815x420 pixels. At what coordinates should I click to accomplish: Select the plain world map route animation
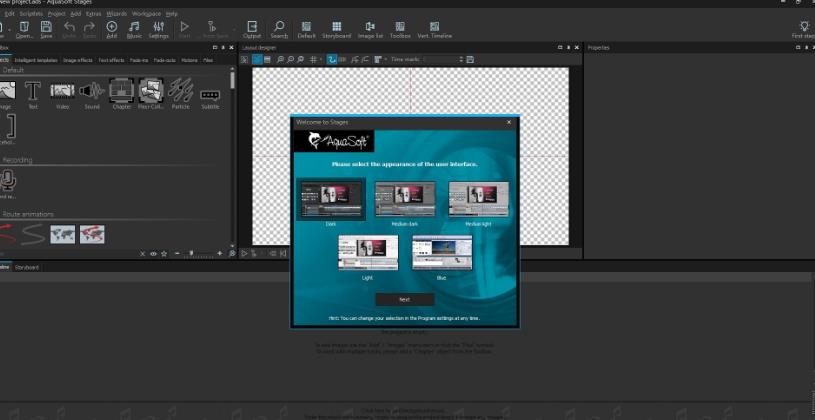(62, 234)
